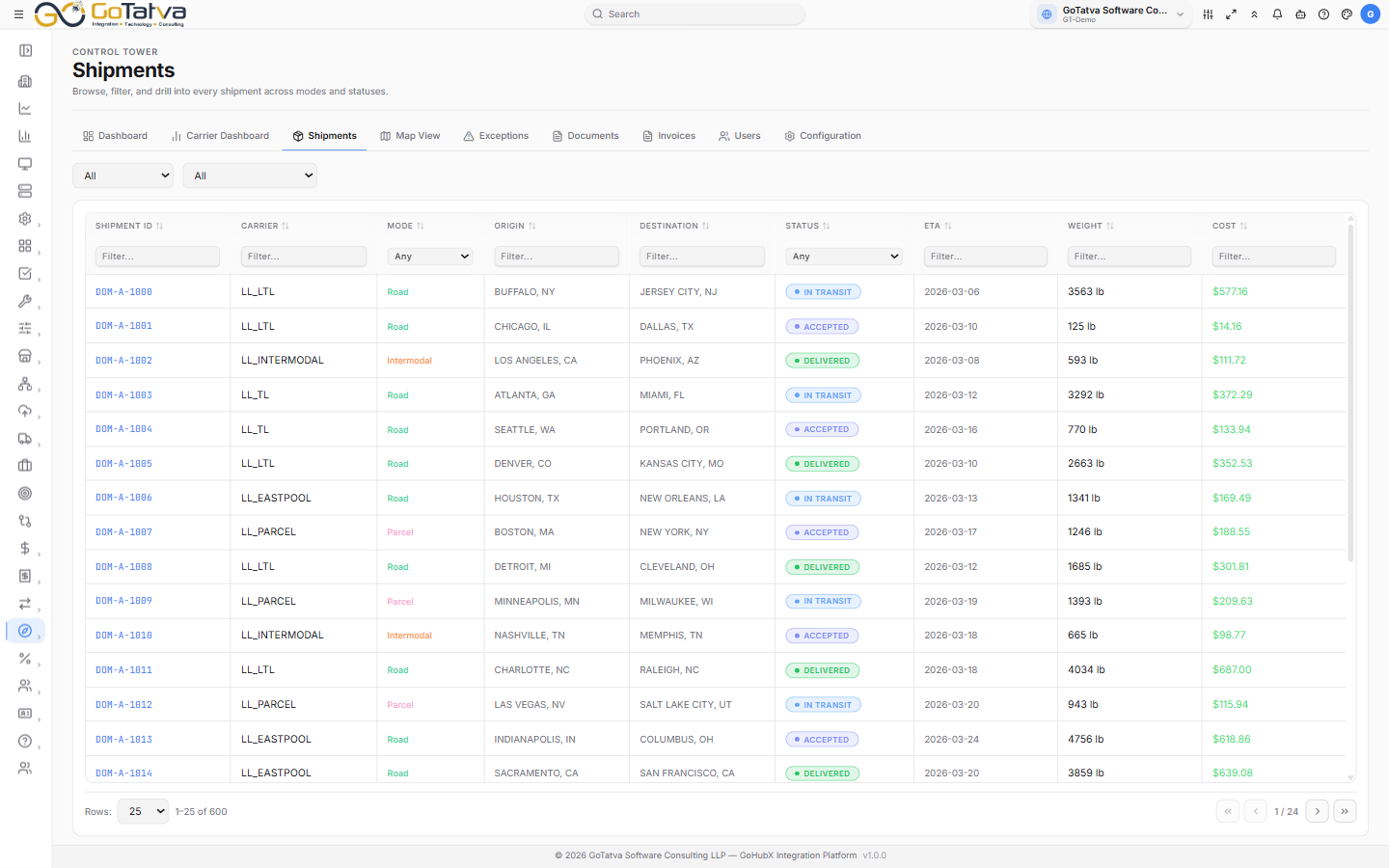The height and width of the screenshot is (868, 1389).
Task: Sort by the Shipment ID column
Action: [129, 226]
